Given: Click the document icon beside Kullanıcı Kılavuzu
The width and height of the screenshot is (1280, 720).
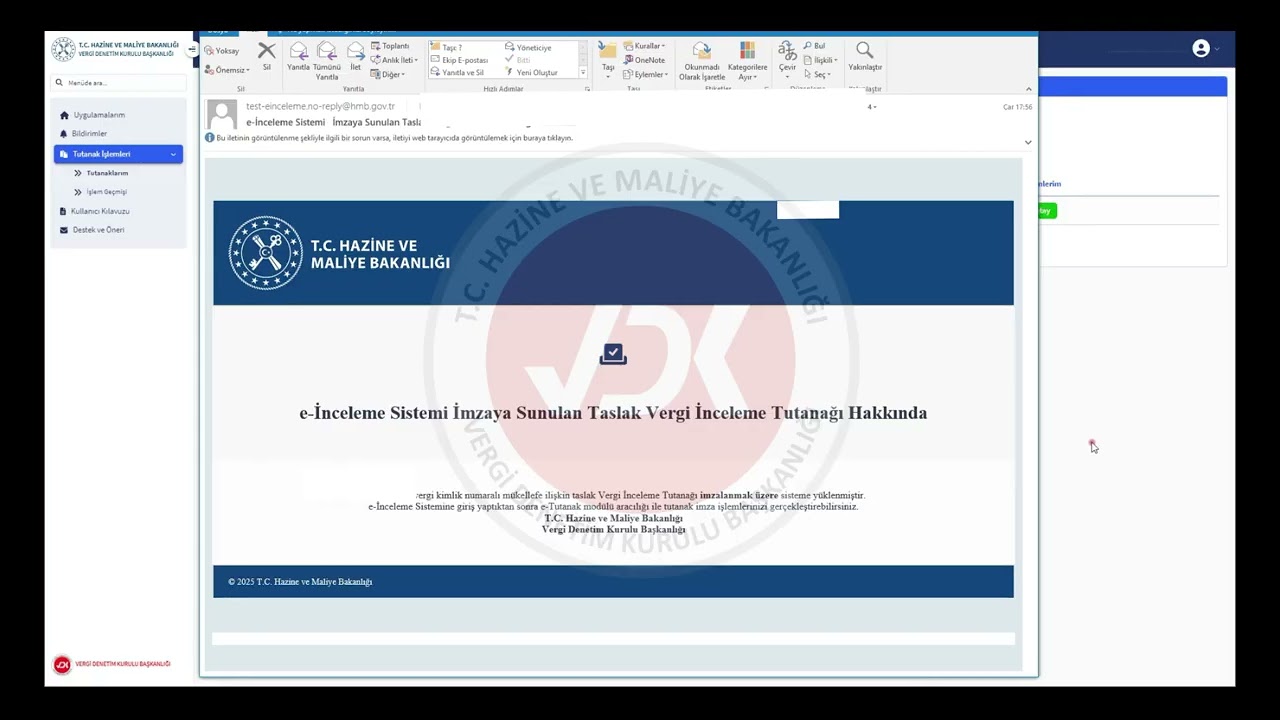Looking at the screenshot, I should click(63, 211).
